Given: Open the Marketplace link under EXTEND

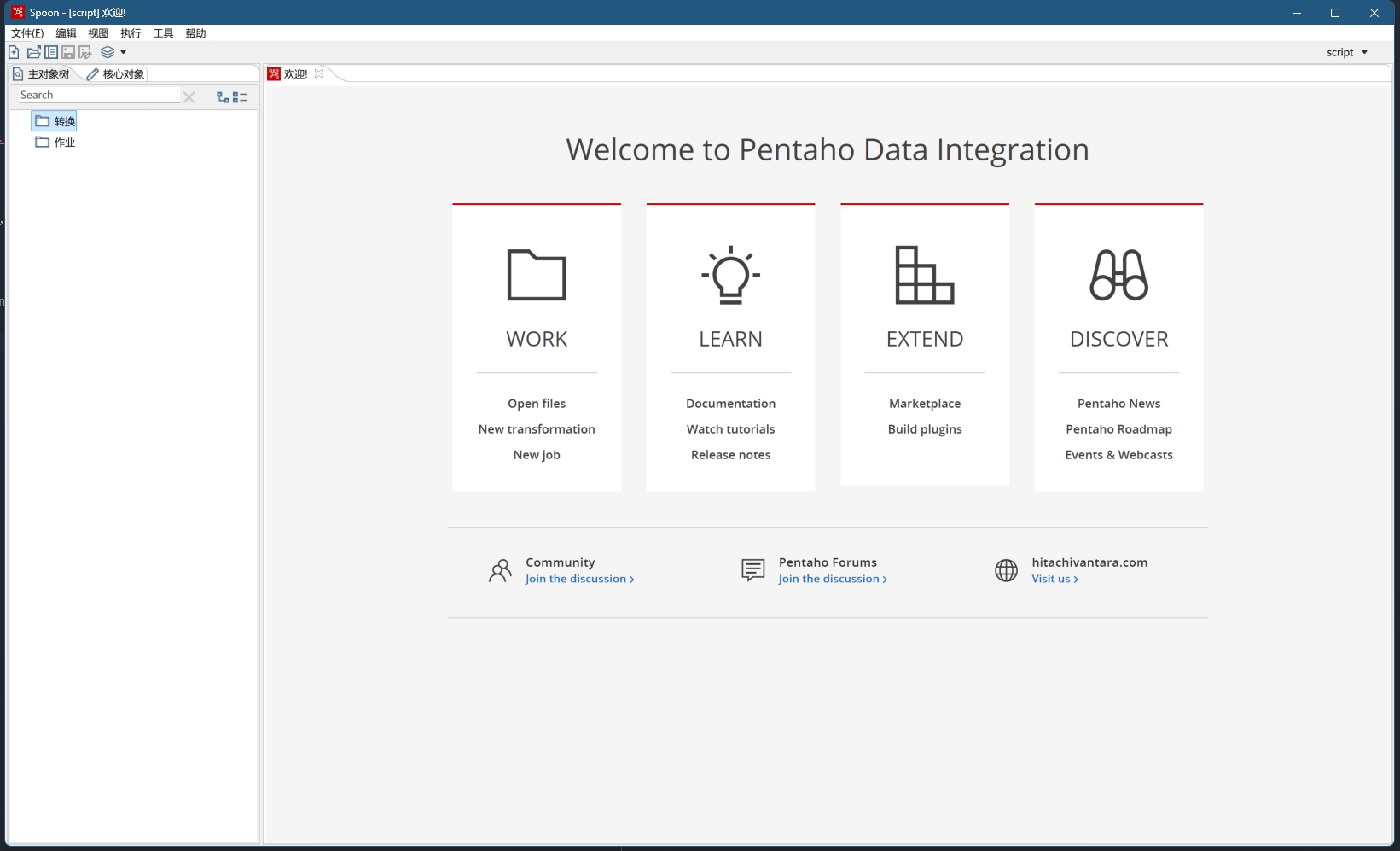Looking at the screenshot, I should pos(925,404).
